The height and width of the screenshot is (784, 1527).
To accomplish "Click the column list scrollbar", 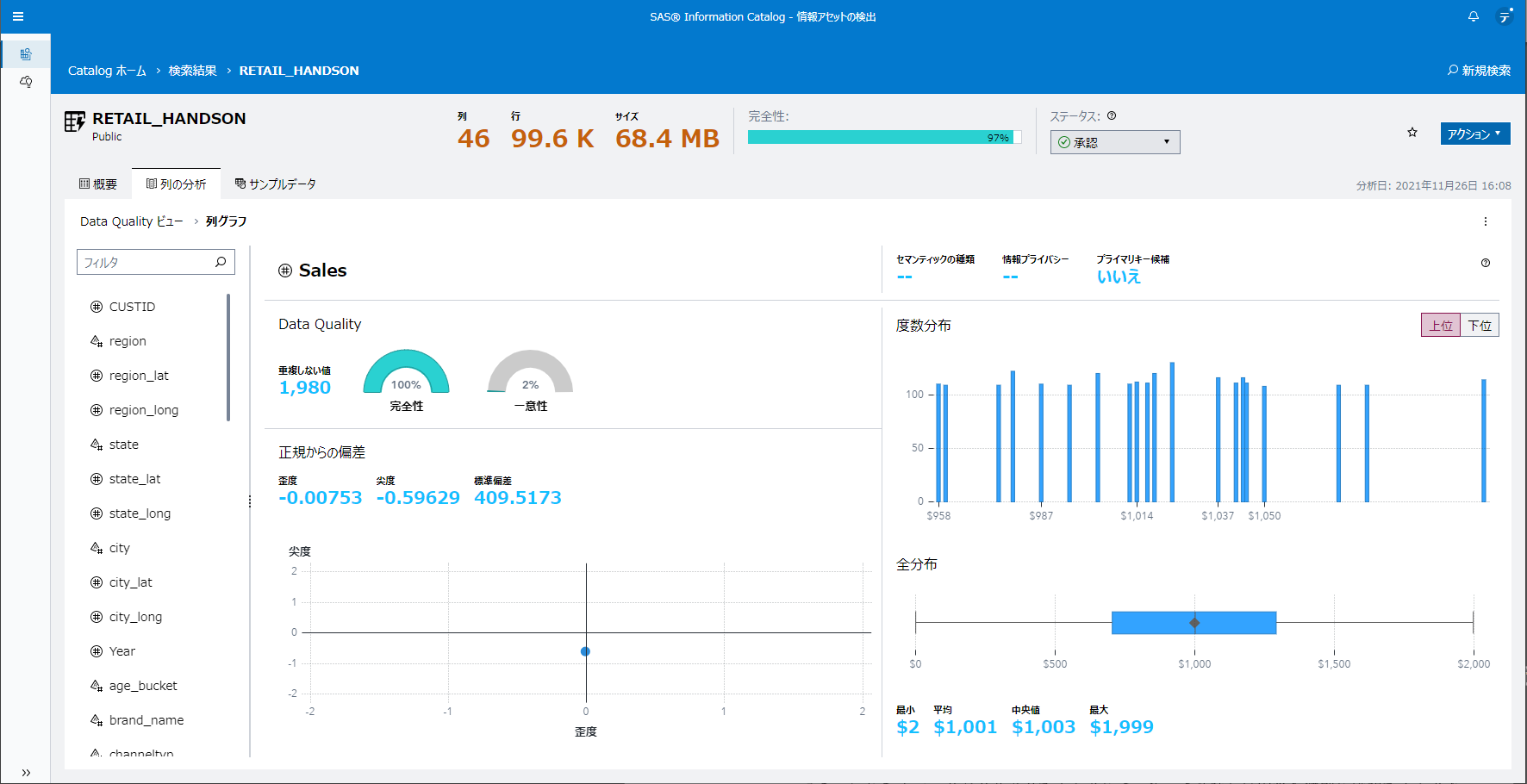I will [x=228, y=358].
